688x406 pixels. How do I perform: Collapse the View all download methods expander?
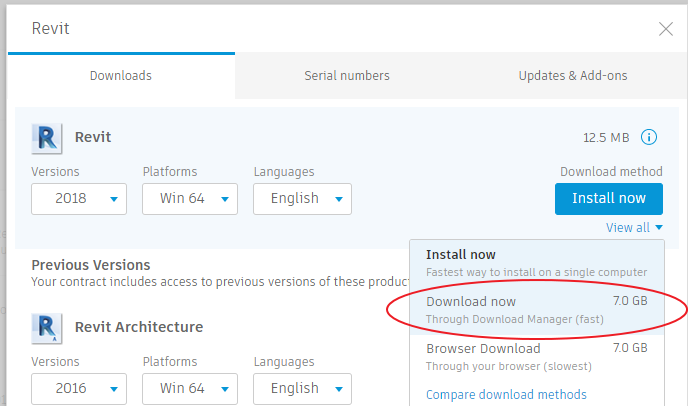point(634,228)
